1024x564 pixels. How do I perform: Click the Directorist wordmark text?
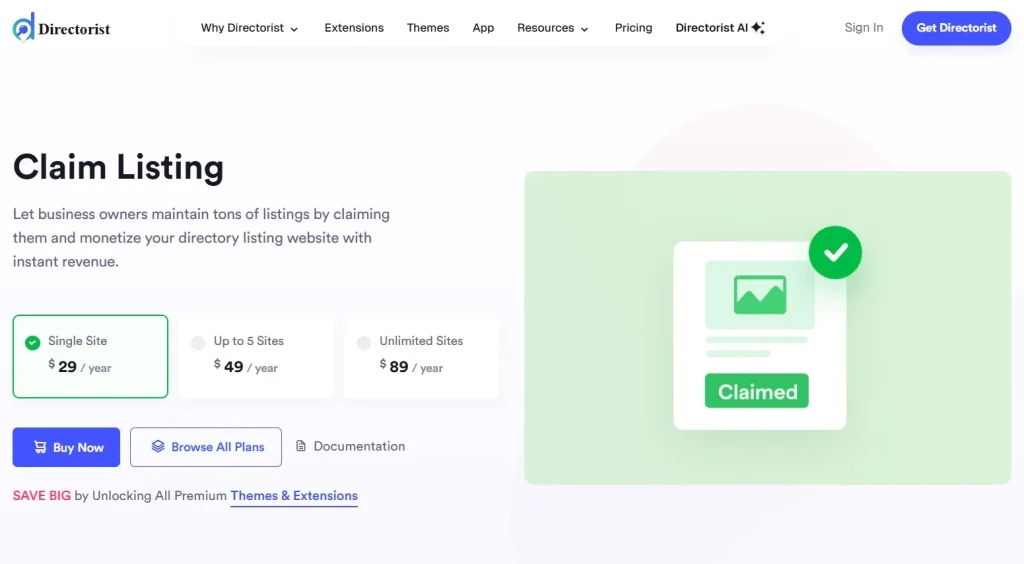(x=74, y=29)
